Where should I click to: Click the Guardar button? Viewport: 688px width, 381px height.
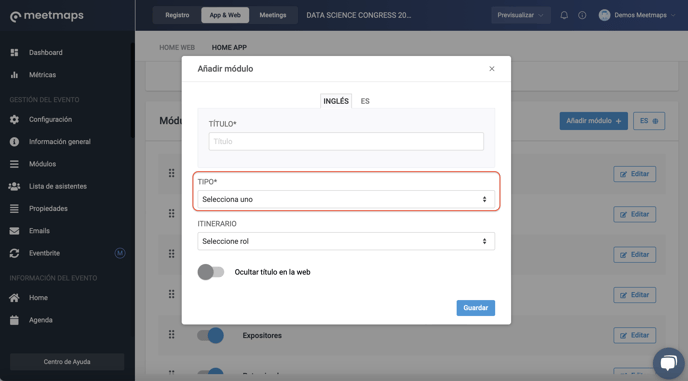[x=476, y=308]
